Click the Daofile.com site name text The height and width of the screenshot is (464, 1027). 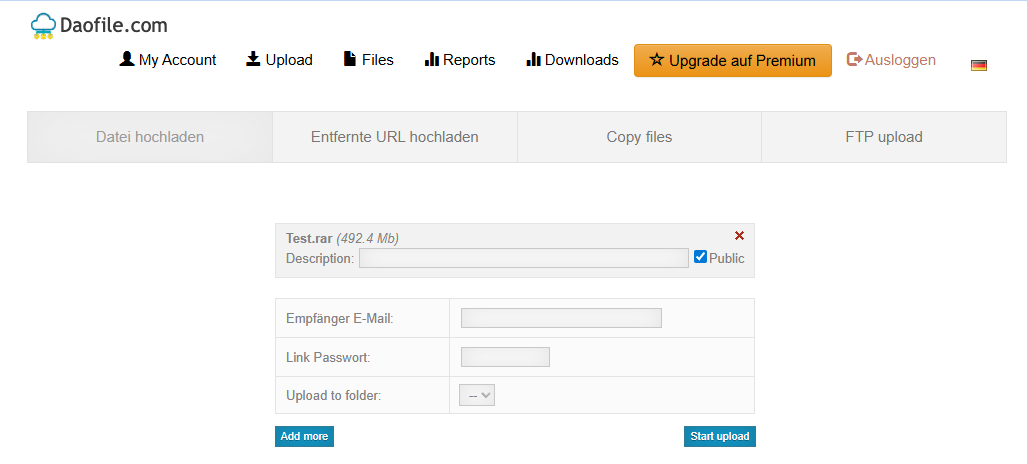[x=113, y=26]
